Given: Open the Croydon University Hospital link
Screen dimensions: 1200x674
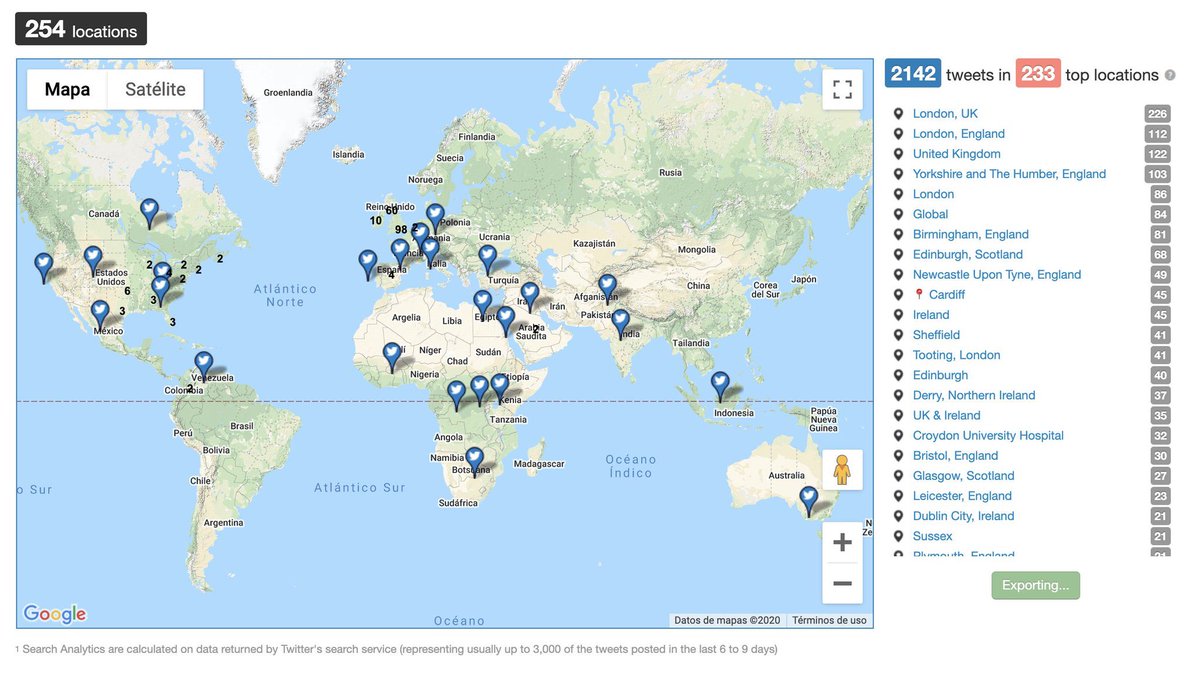Looking at the screenshot, I should (988, 435).
